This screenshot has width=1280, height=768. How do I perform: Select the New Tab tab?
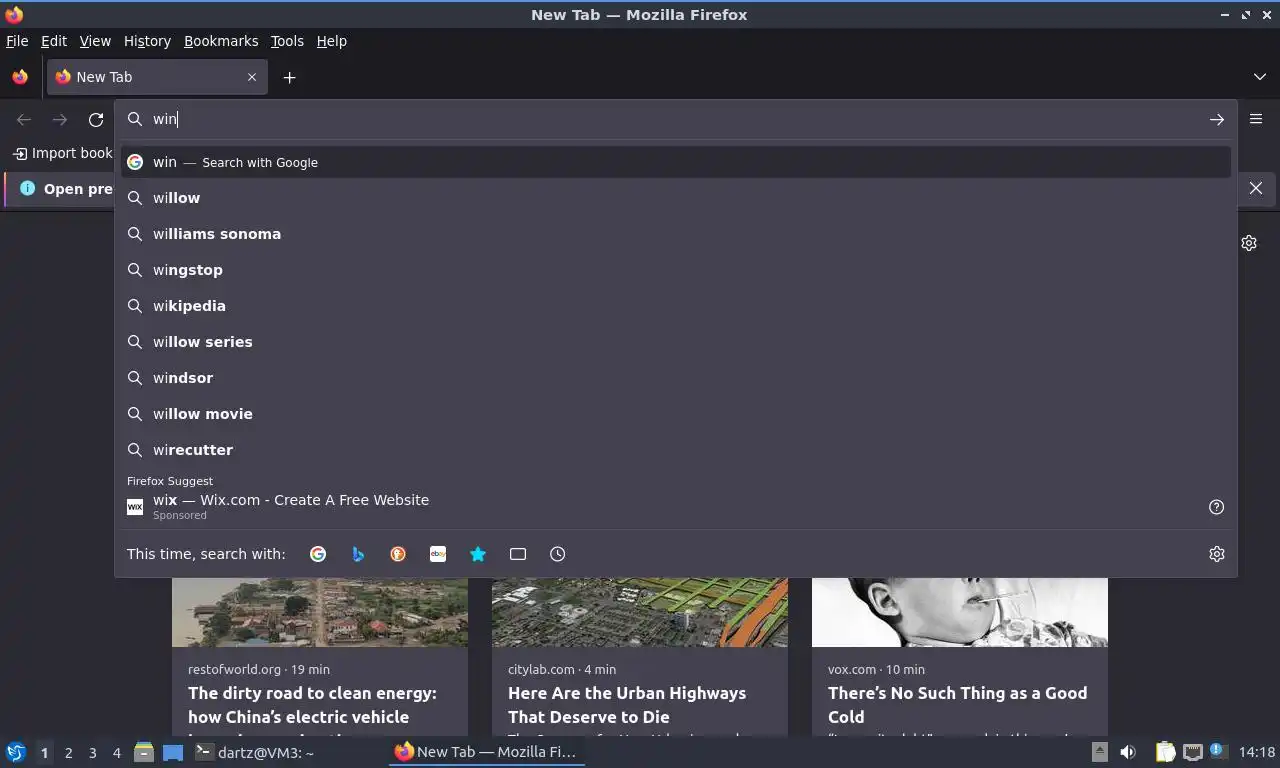[157, 77]
